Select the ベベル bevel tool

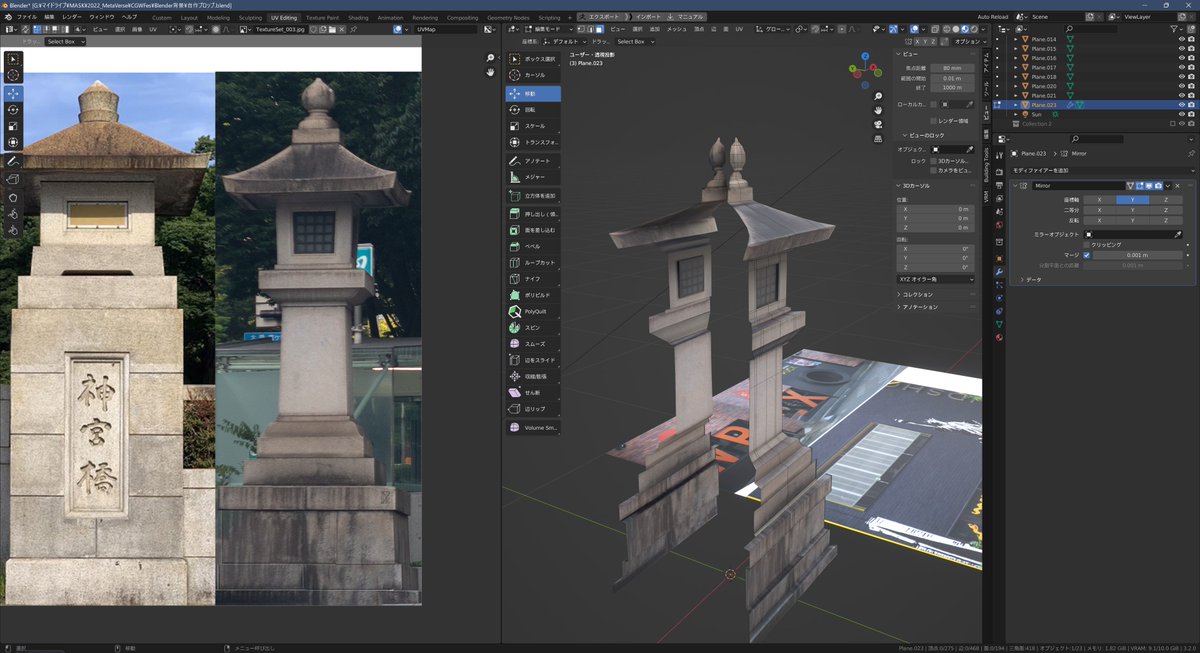[x=533, y=246]
